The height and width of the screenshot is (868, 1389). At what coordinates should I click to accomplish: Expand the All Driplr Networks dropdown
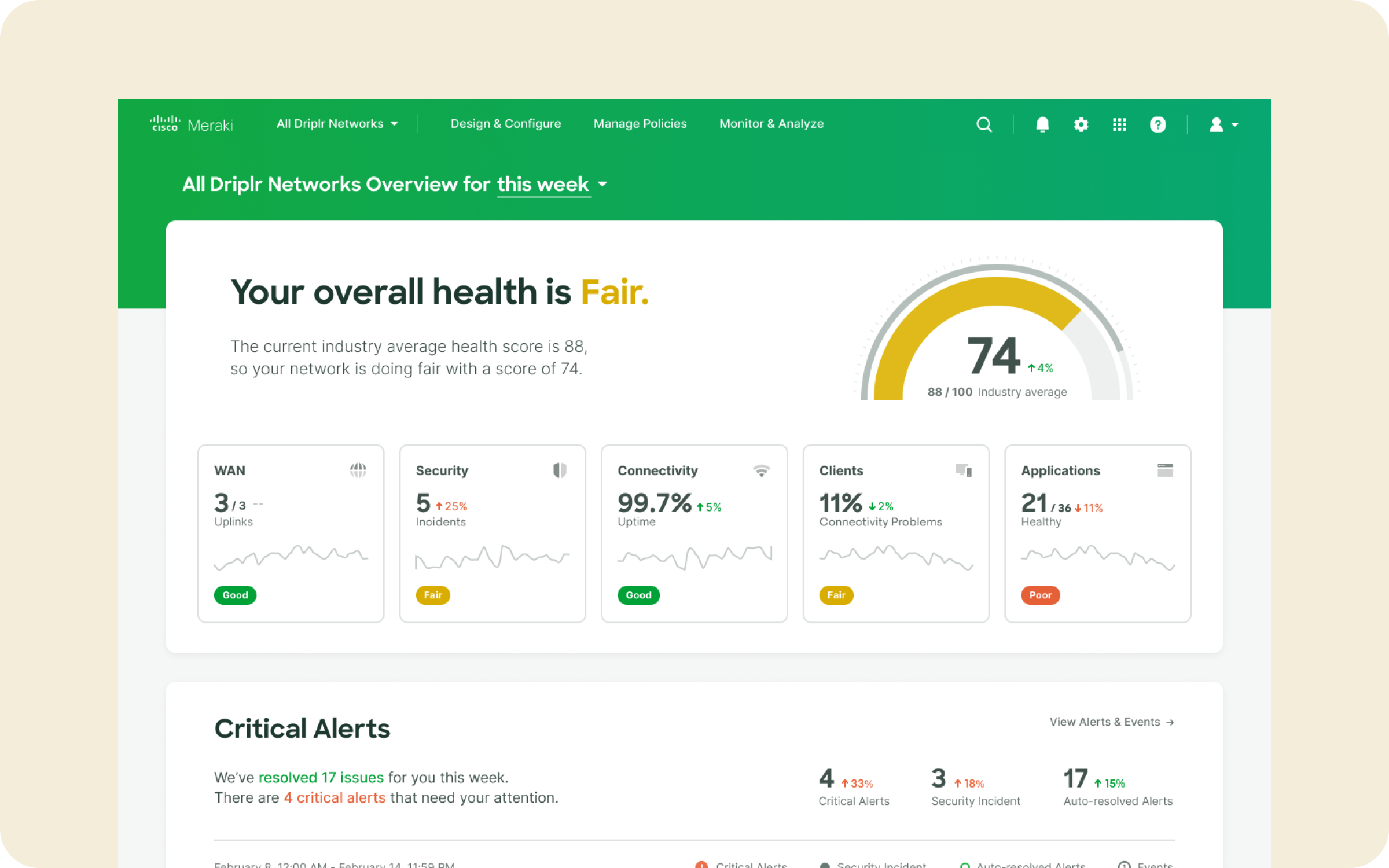point(337,124)
